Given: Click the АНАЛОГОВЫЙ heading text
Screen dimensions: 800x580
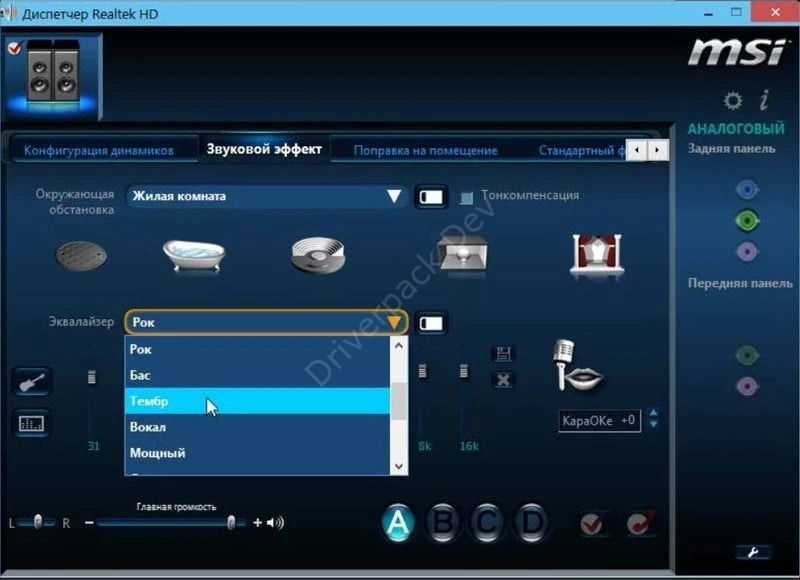Looking at the screenshot, I should click(736, 129).
